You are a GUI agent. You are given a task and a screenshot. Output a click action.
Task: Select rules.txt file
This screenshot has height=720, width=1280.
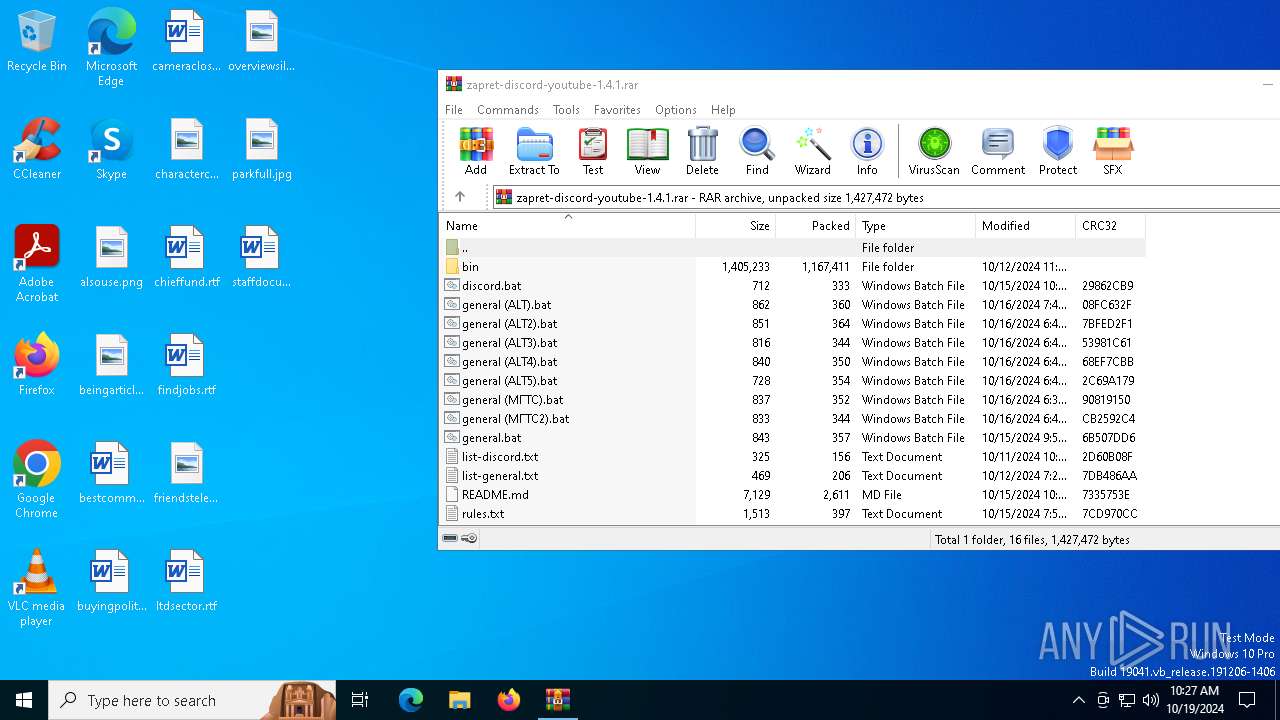pos(792,514)
